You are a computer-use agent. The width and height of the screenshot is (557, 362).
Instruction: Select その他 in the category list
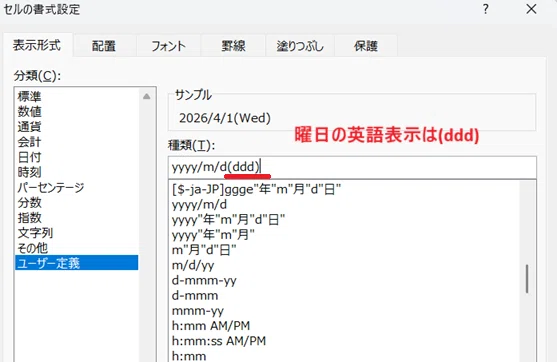tap(77, 248)
